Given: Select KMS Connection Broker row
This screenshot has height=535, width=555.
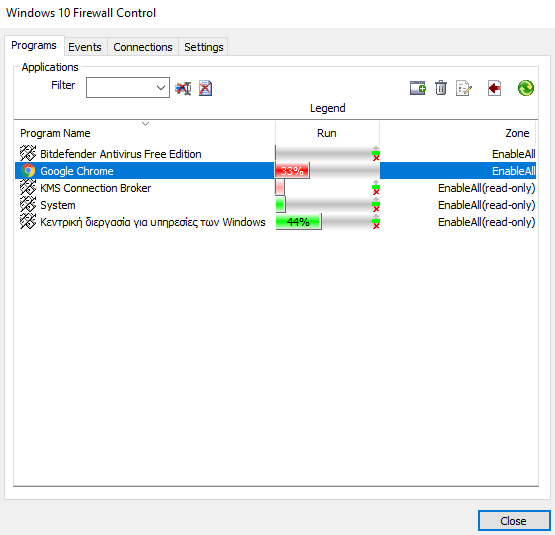Looking at the screenshot, I should coord(275,188).
